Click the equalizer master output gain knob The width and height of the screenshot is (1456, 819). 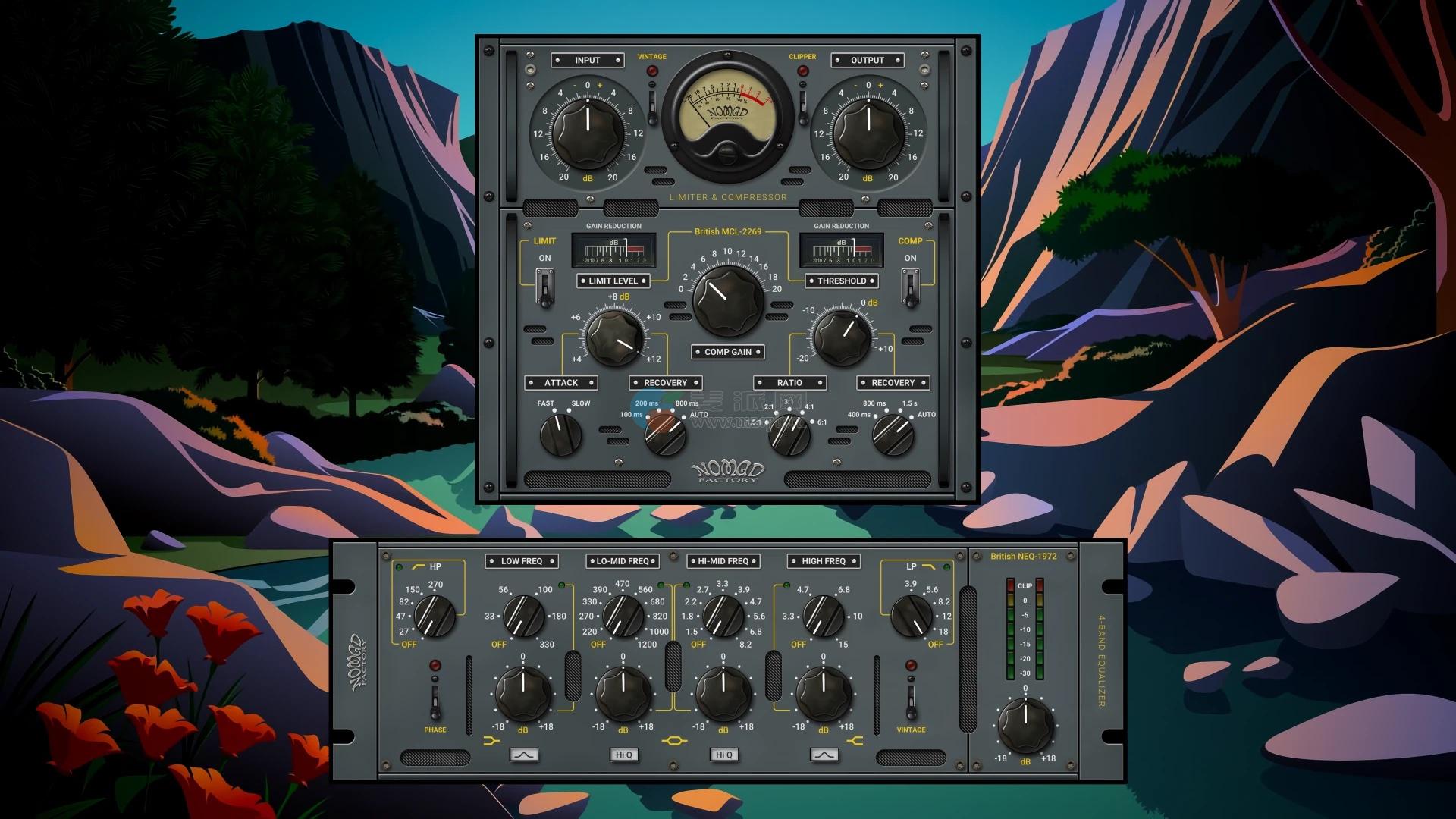(1025, 726)
